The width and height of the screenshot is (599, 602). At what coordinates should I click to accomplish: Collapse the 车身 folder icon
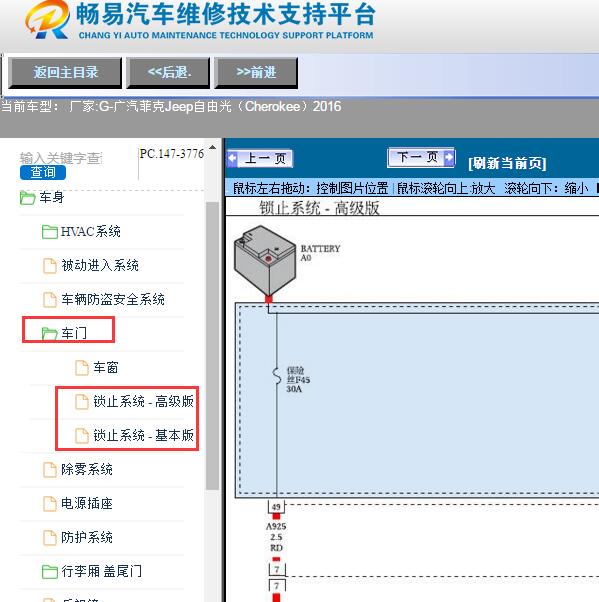pos(28,198)
